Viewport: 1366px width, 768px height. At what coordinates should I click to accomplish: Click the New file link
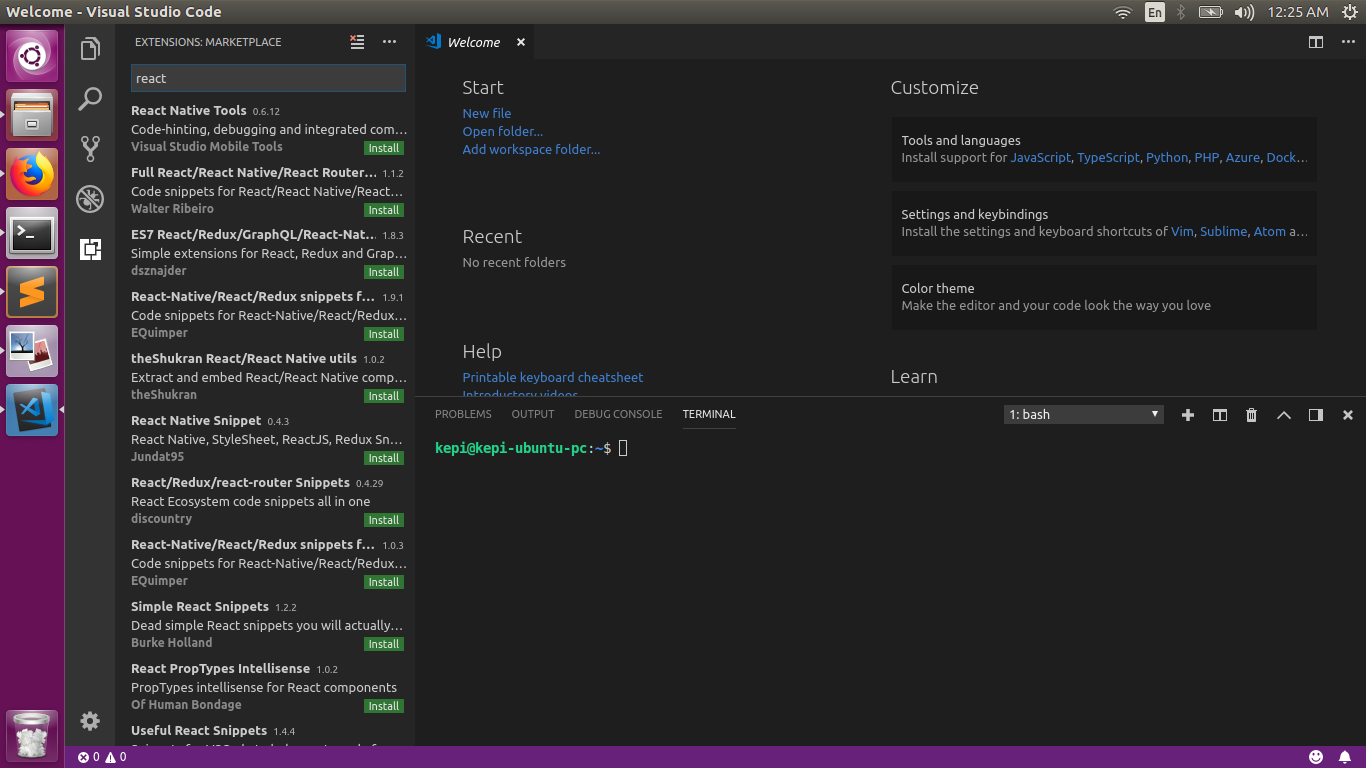coord(486,113)
